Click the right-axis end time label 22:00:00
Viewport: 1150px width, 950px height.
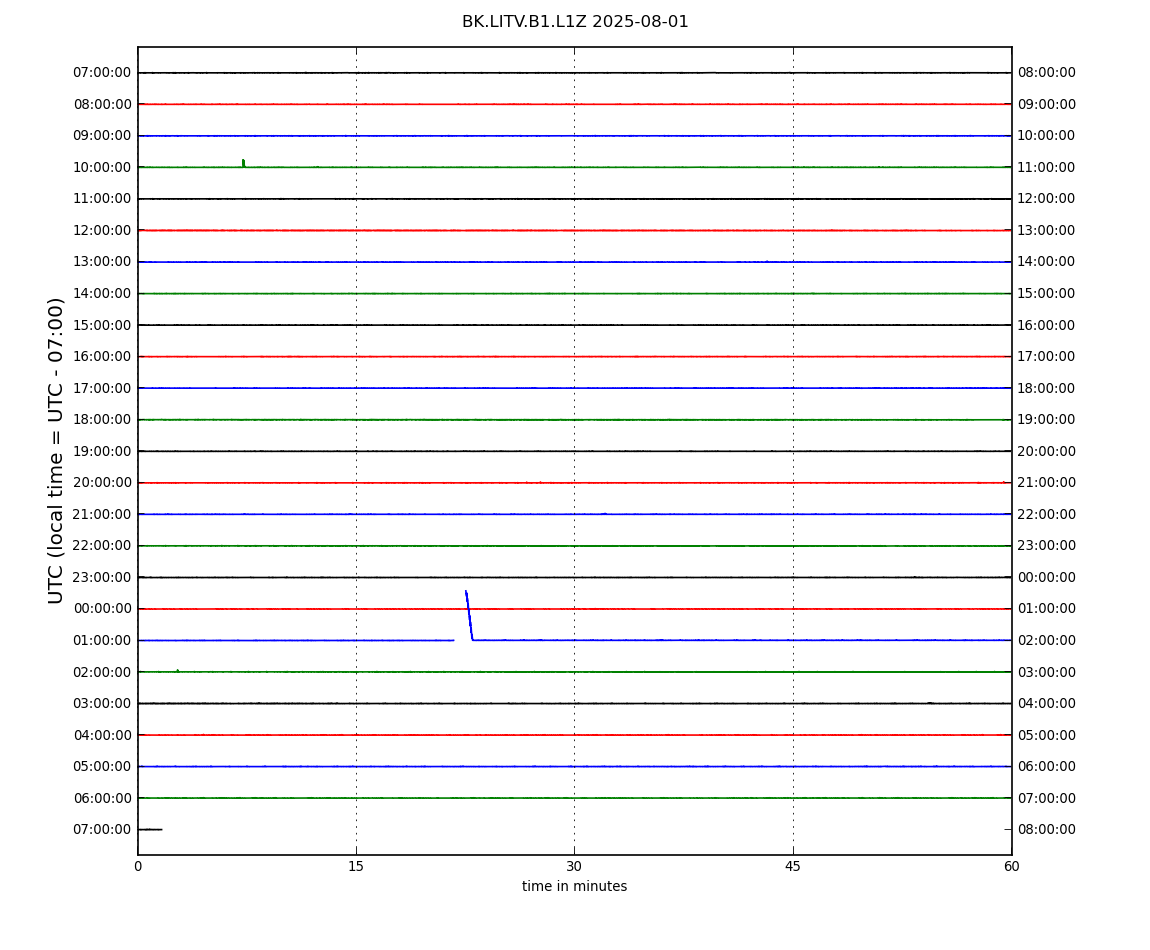[1047, 514]
